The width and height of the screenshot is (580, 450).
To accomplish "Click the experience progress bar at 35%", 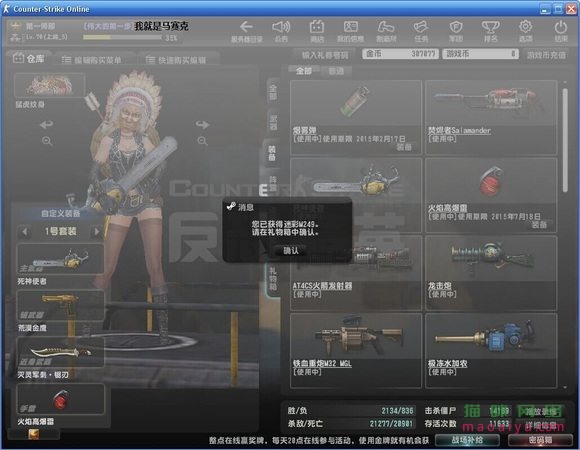I will click(x=122, y=37).
